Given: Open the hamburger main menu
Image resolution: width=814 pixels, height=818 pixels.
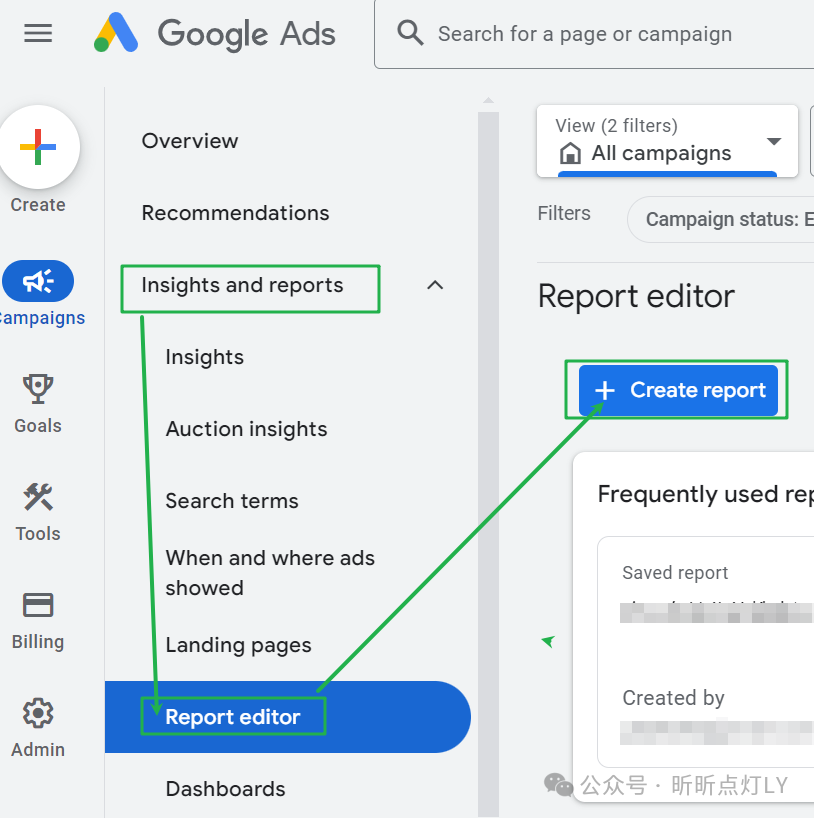Looking at the screenshot, I should 38,33.
